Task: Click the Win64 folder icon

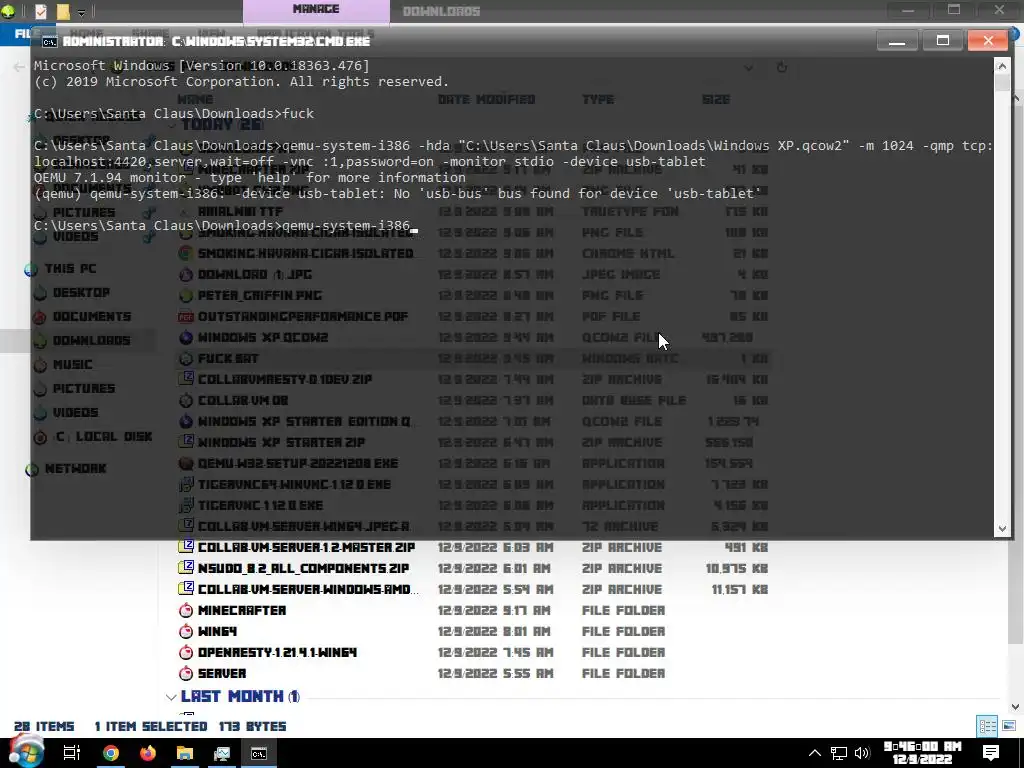Action: pos(186,631)
